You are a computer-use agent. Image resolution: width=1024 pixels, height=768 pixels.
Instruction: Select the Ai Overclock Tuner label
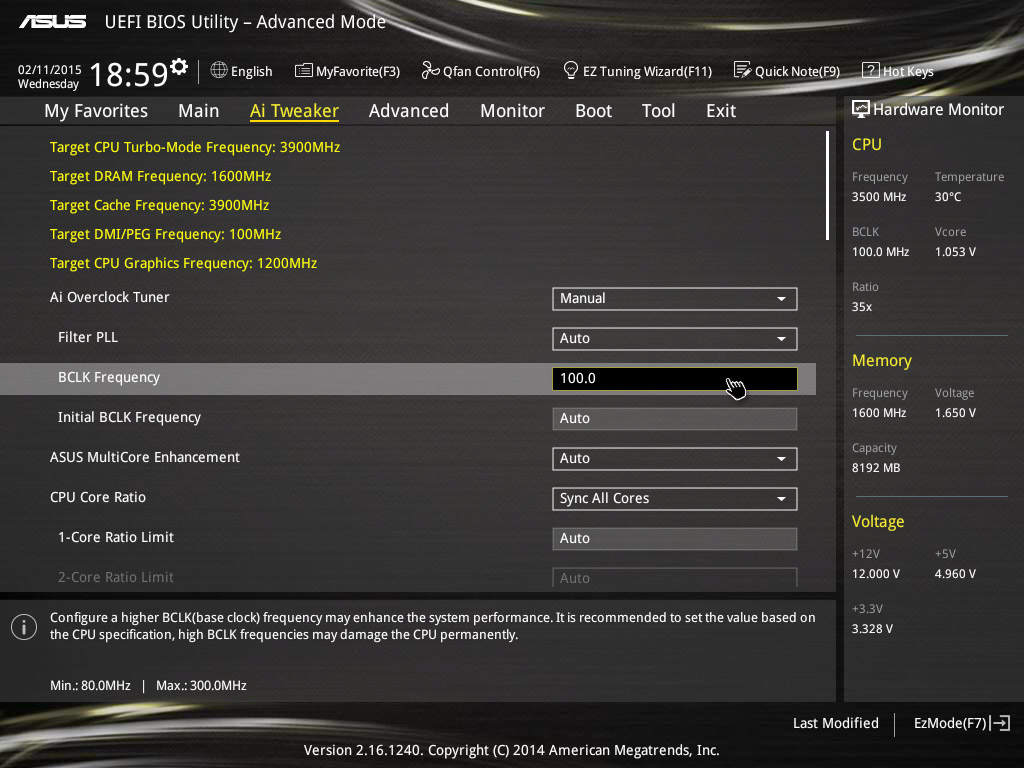tap(110, 297)
